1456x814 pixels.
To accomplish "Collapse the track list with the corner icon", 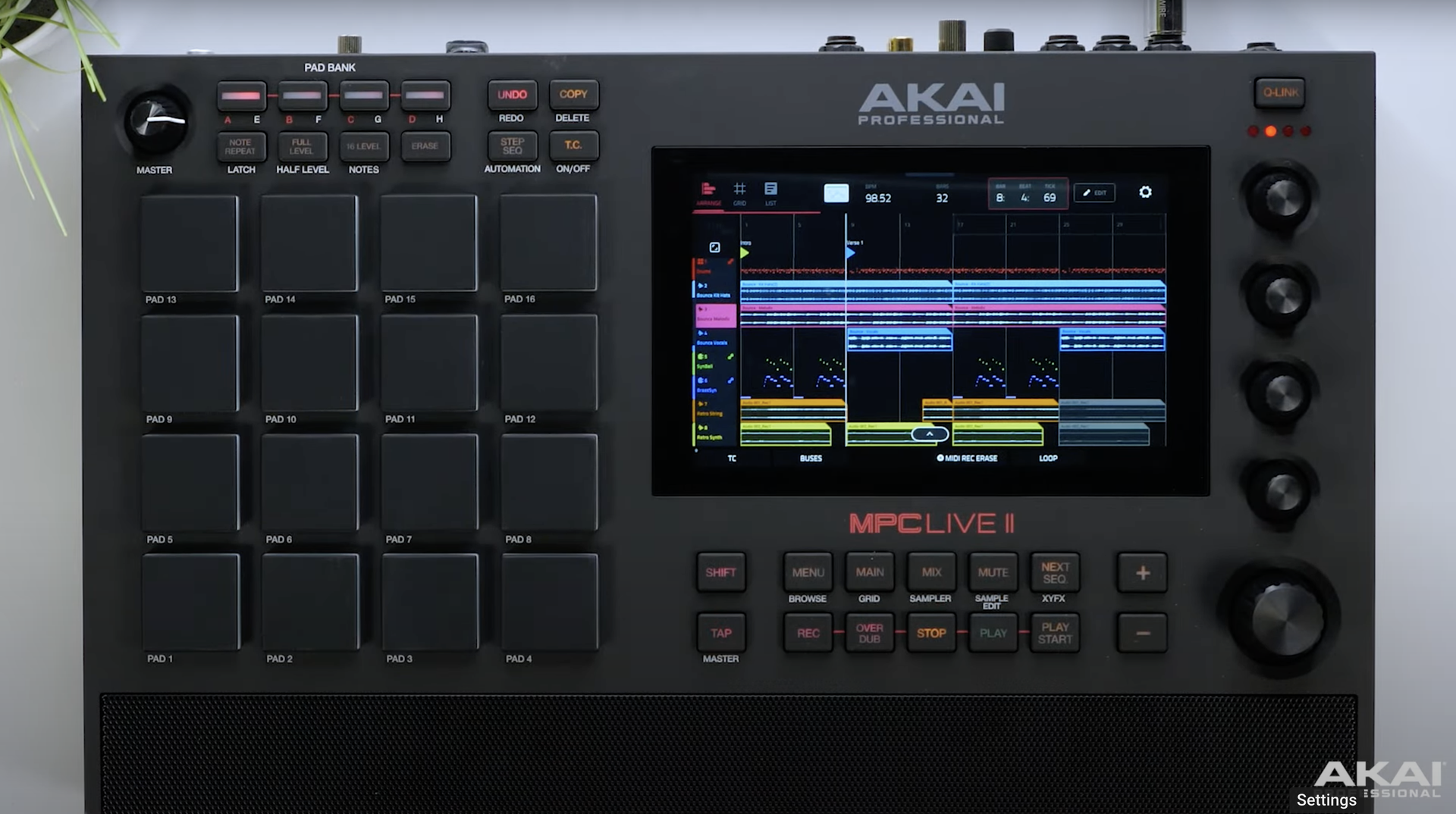I will coord(714,247).
